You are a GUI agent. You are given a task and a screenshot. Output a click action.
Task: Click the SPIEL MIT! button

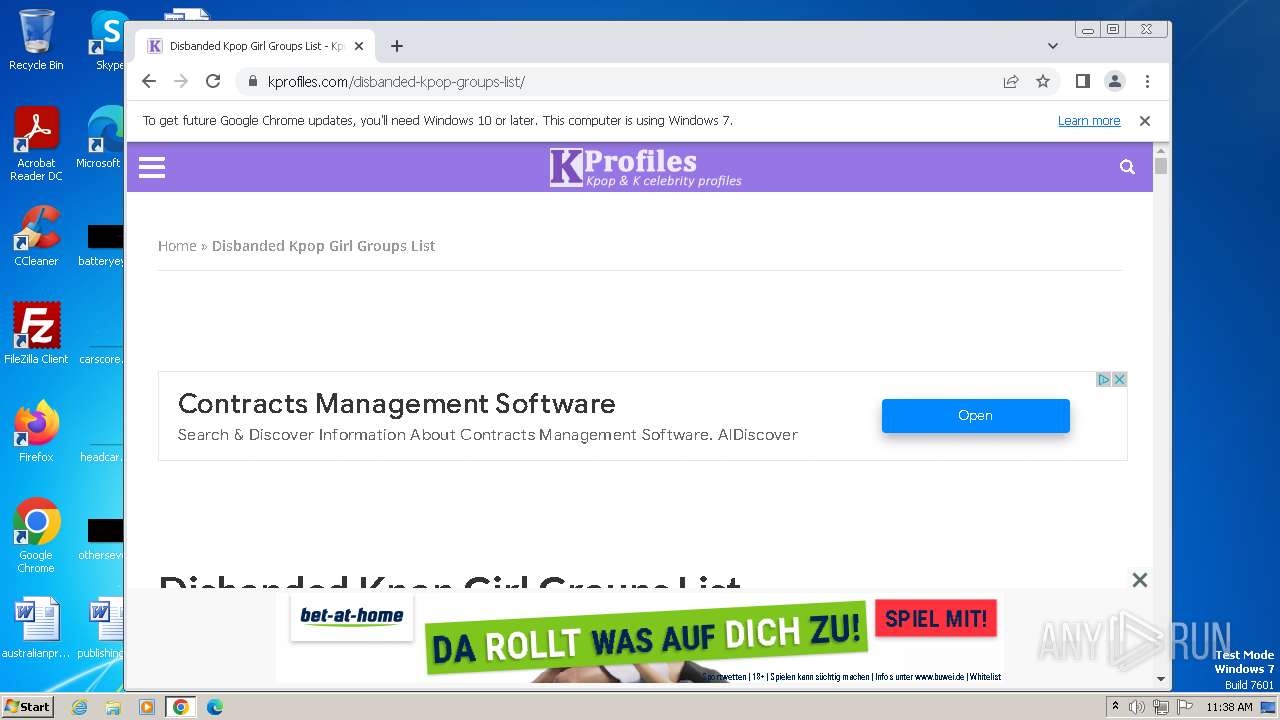coord(937,618)
